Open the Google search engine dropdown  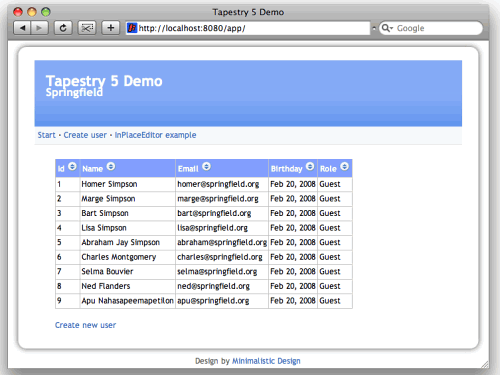(x=387, y=28)
